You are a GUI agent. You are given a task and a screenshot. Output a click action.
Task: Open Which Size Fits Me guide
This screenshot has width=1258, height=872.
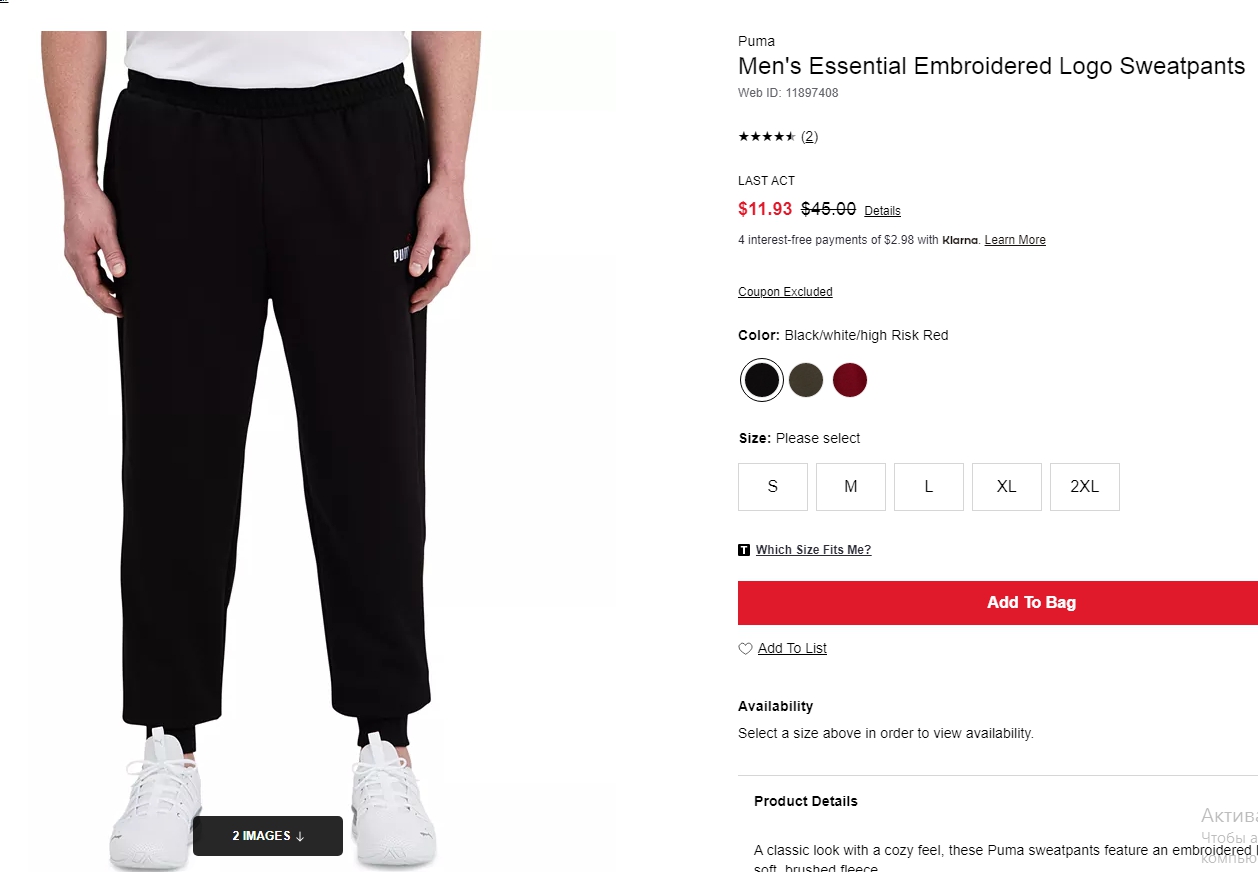(x=813, y=550)
